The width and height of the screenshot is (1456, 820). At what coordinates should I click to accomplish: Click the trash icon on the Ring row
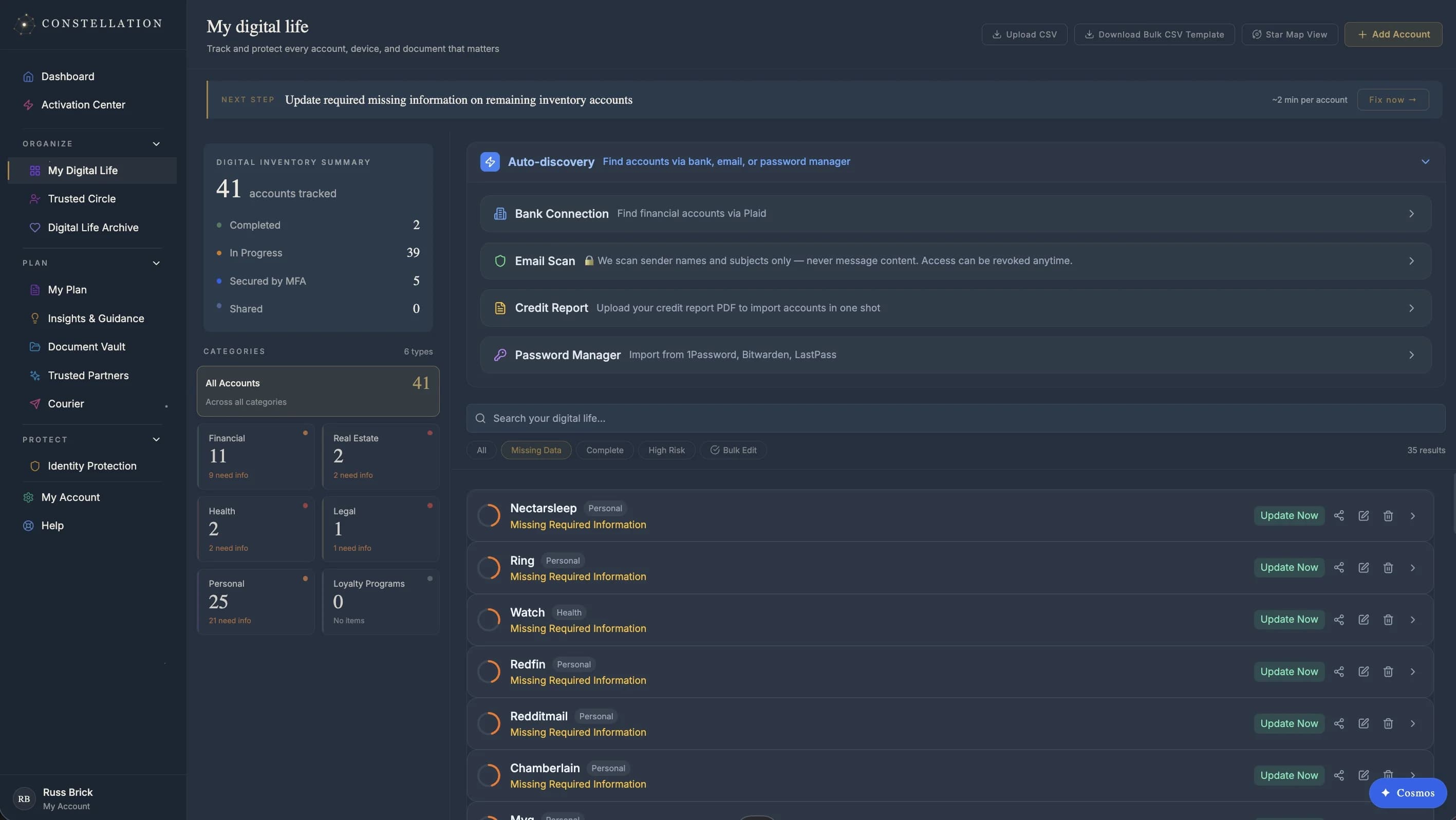point(1388,567)
